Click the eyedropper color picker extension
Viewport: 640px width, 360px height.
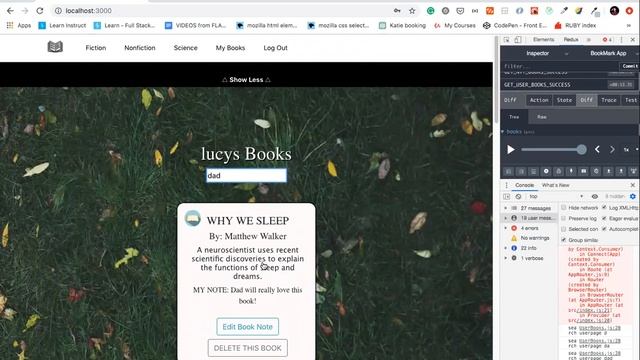[x=564, y=11]
